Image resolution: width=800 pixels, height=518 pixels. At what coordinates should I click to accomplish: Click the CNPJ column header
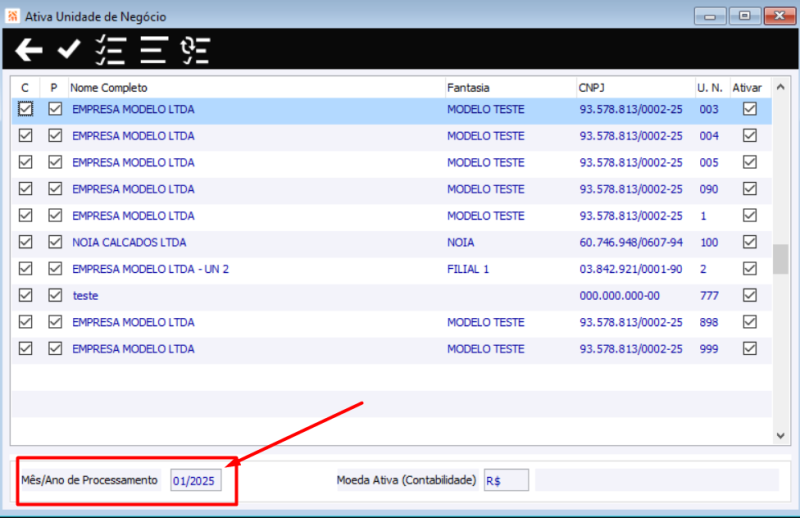636,88
